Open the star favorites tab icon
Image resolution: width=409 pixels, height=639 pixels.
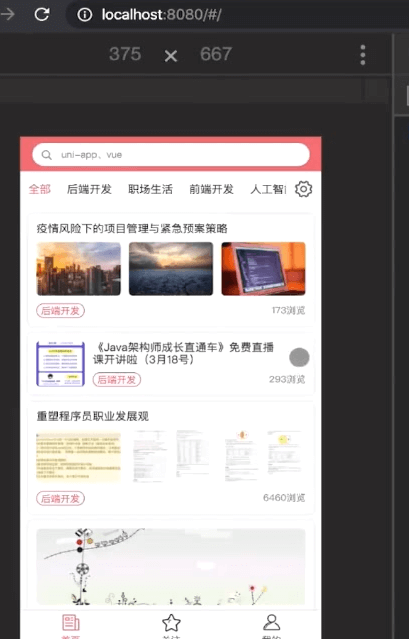[171, 623]
